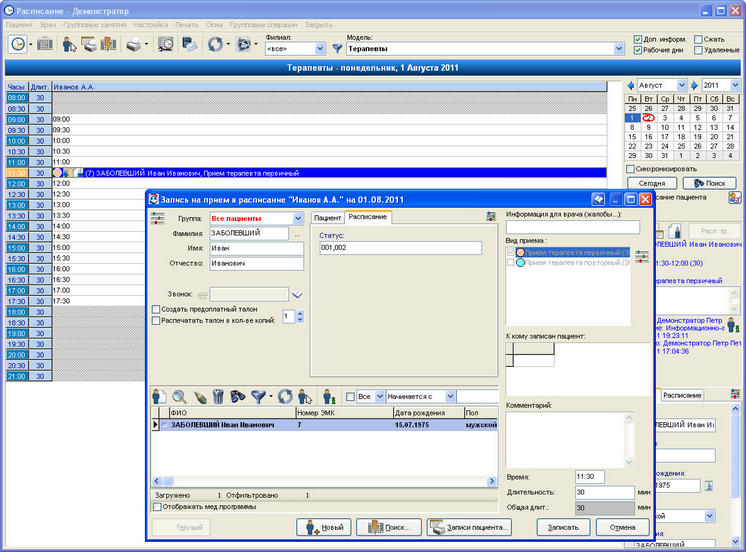The width and height of the screenshot is (746, 552).
Task: Open the year dropdown showing 2011
Action: click(x=735, y=85)
